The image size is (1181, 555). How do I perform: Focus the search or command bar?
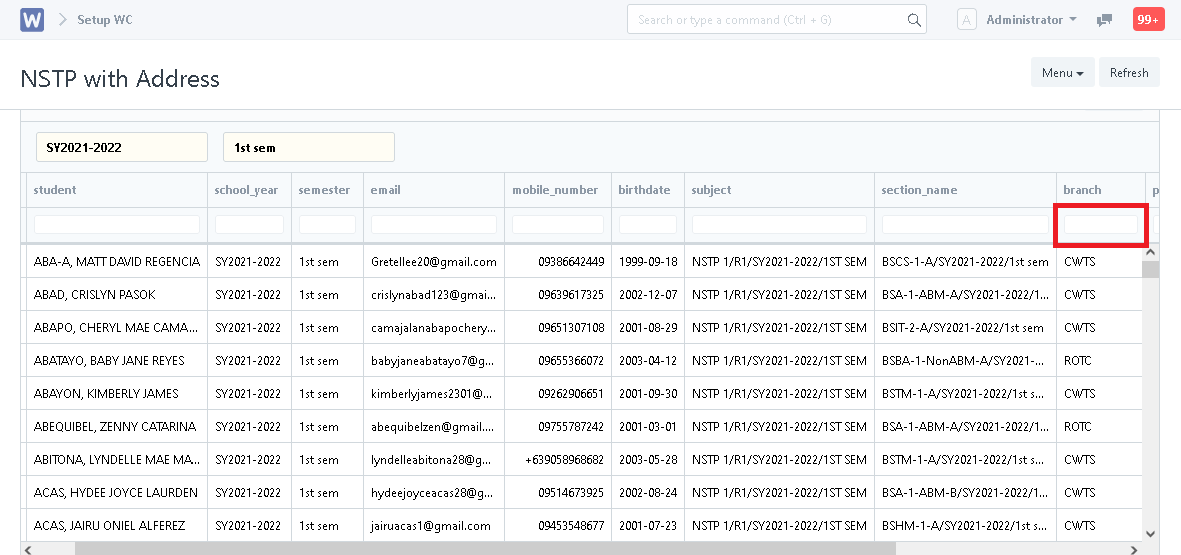(x=777, y=20)
